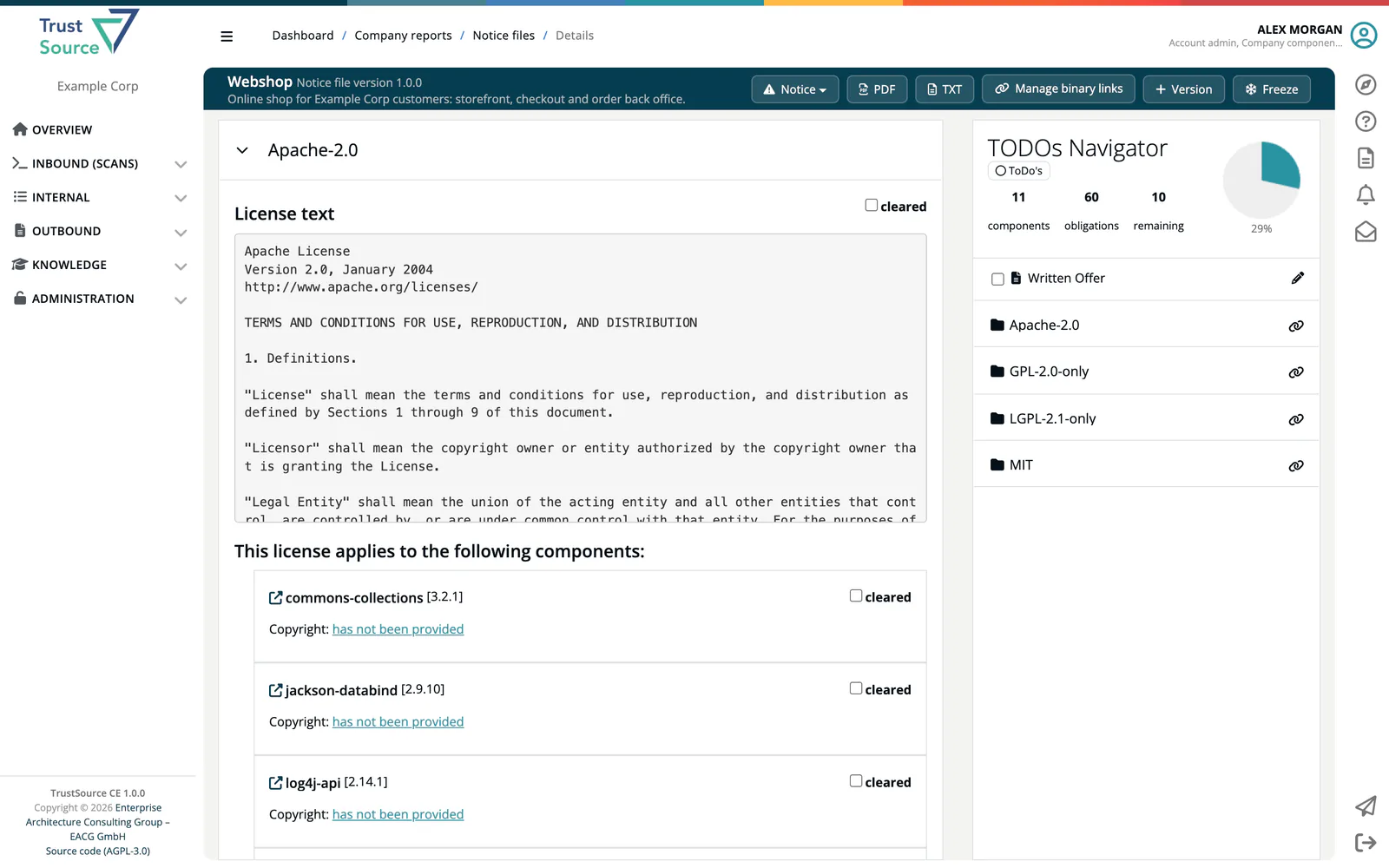Viewport: 1389px width, 868px height.
Task: Expand the Knowledge menu
Action: click(x=99, y=265)
